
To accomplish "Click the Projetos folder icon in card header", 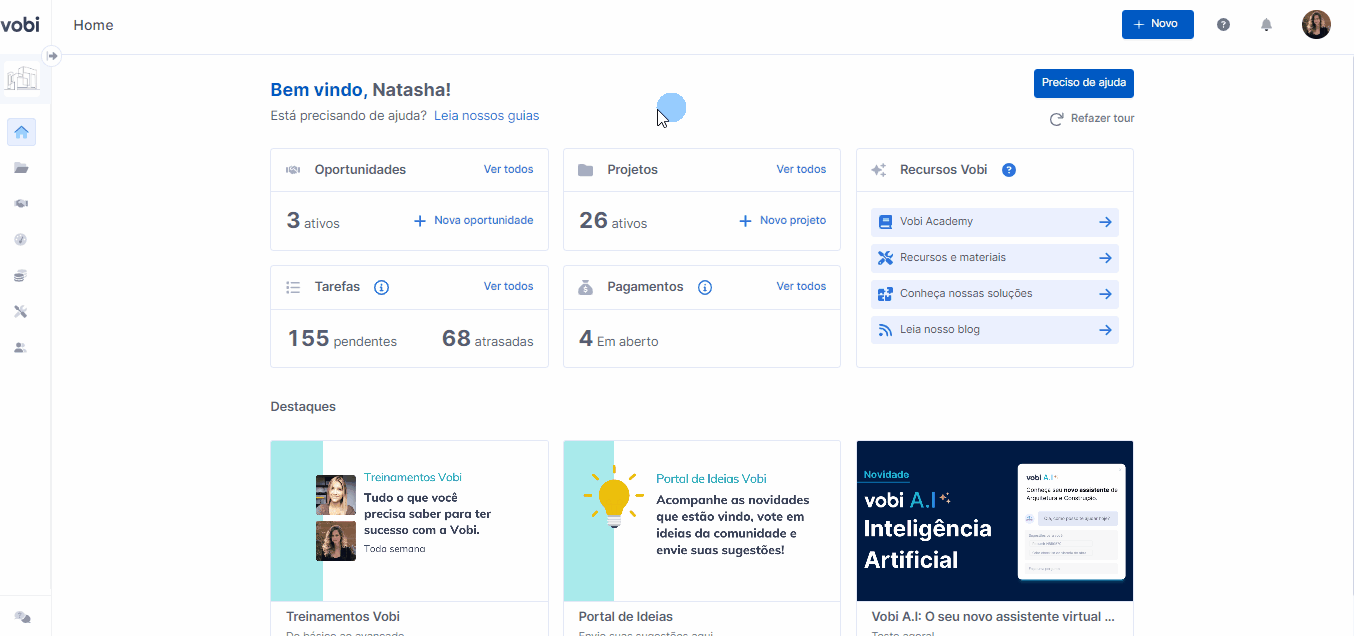I will coord(586,170).
